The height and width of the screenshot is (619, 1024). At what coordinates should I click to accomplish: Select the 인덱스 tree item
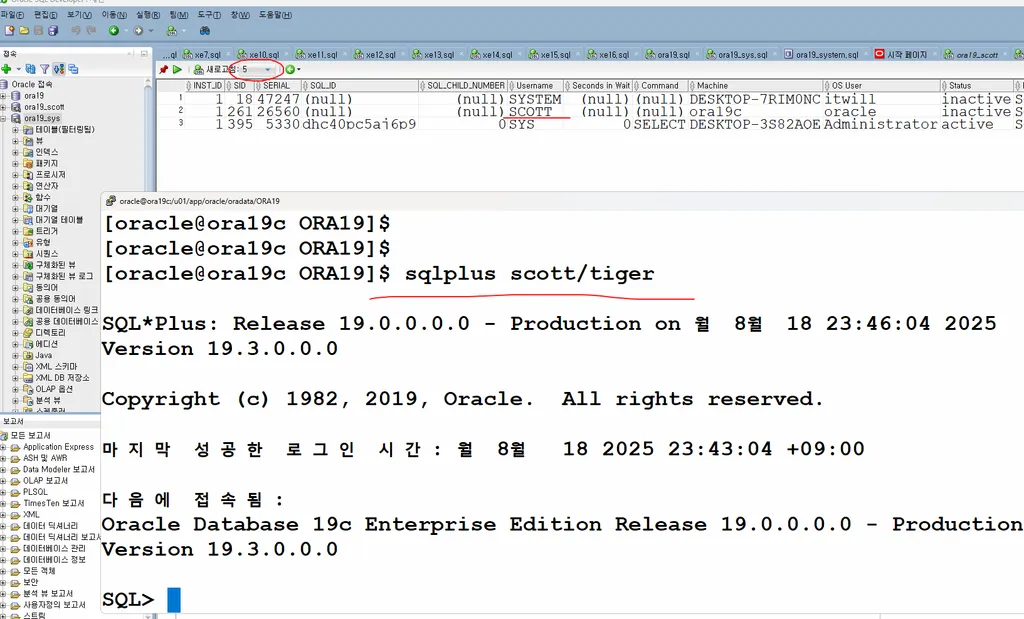46,152
